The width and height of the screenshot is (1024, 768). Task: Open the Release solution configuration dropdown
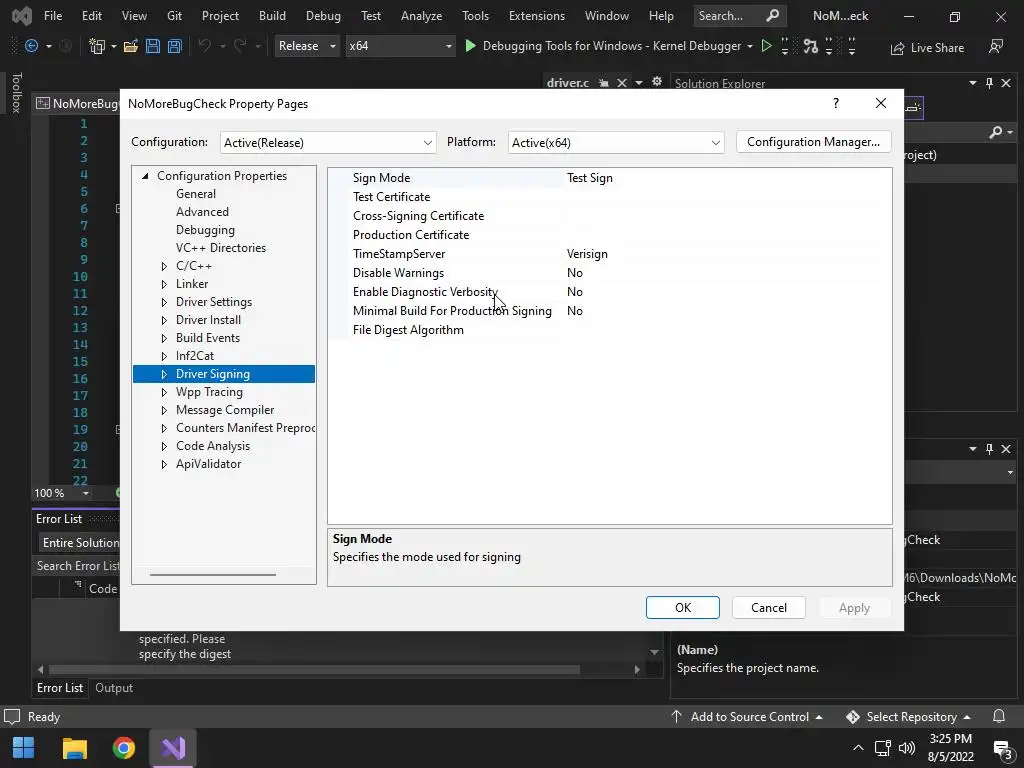tap(307, 46)
